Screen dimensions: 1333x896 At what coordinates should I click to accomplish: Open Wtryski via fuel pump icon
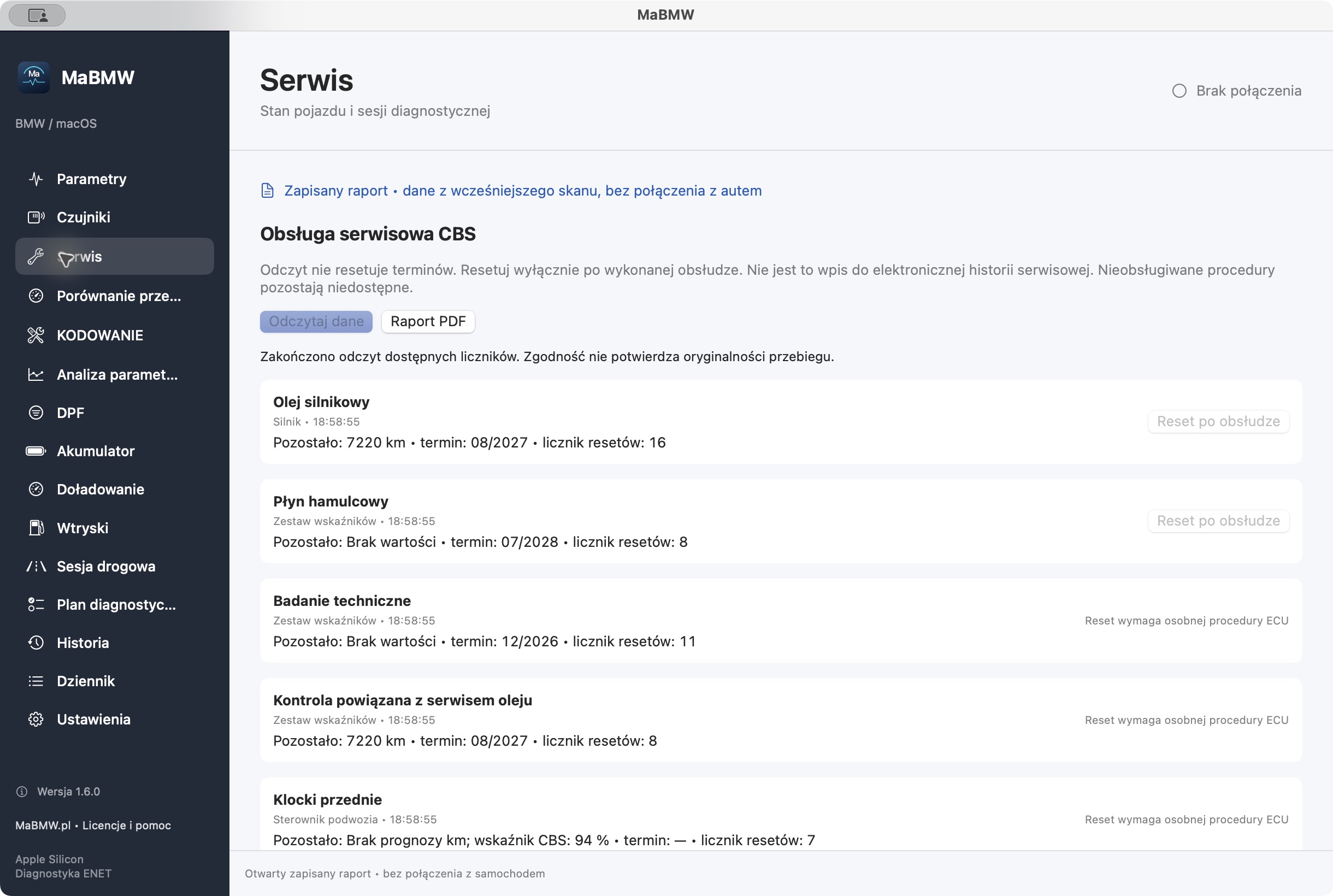36,527
